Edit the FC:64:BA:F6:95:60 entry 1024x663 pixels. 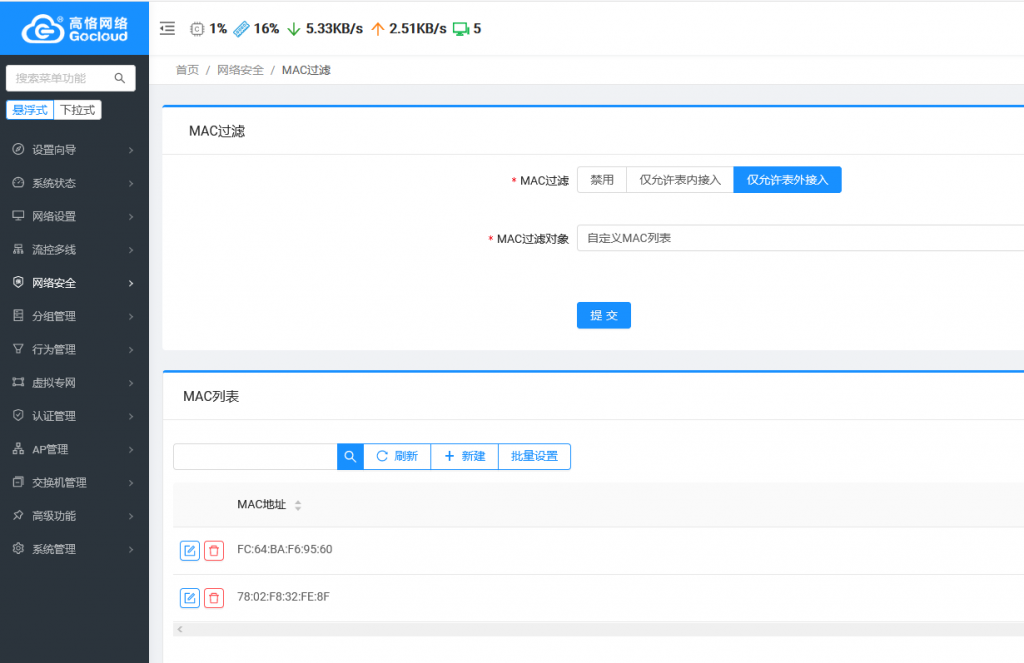(190, 550)
